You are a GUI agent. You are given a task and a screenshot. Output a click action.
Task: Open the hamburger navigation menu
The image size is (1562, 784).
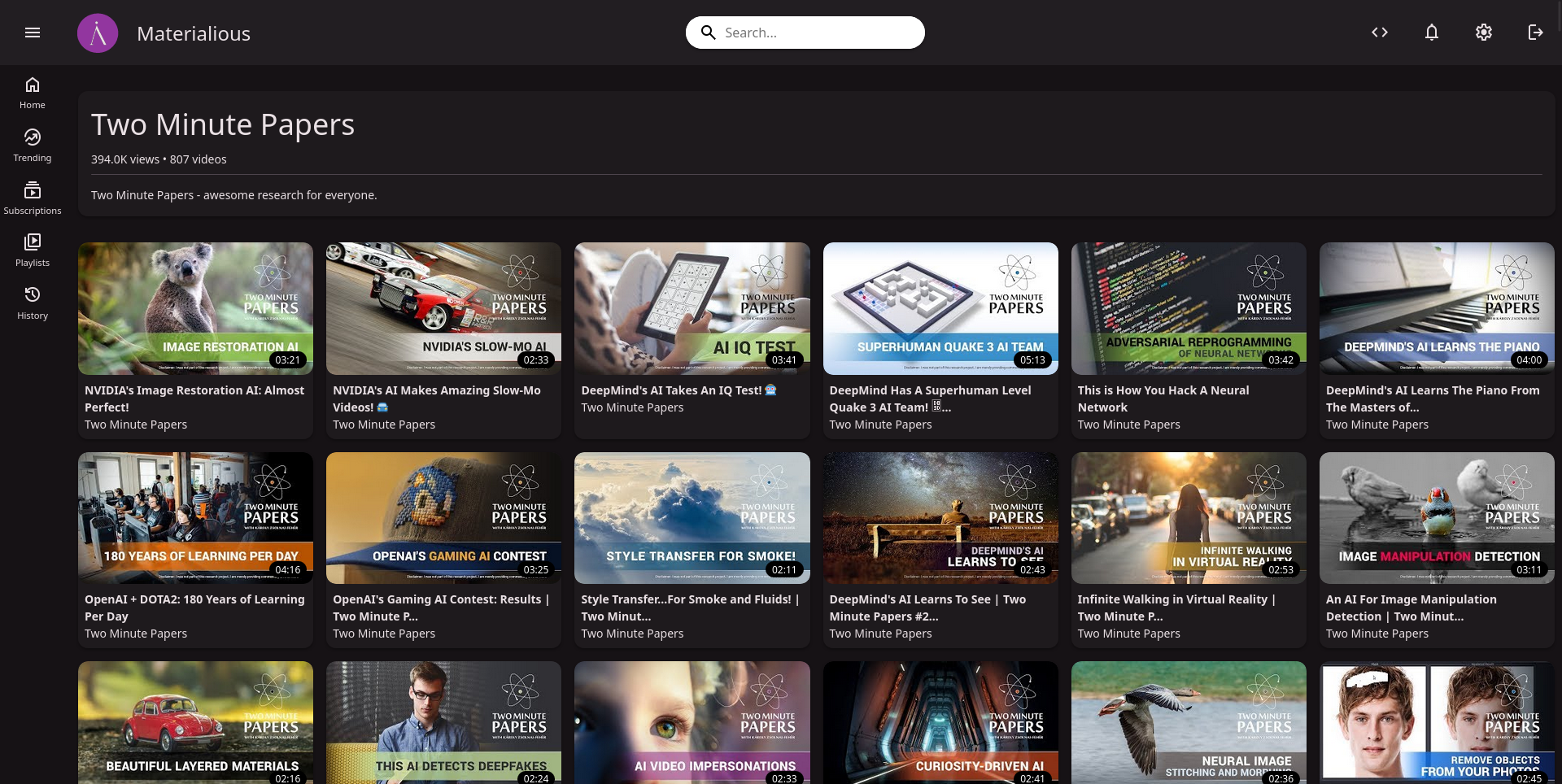pyautogui.click(x=33, y=33)
